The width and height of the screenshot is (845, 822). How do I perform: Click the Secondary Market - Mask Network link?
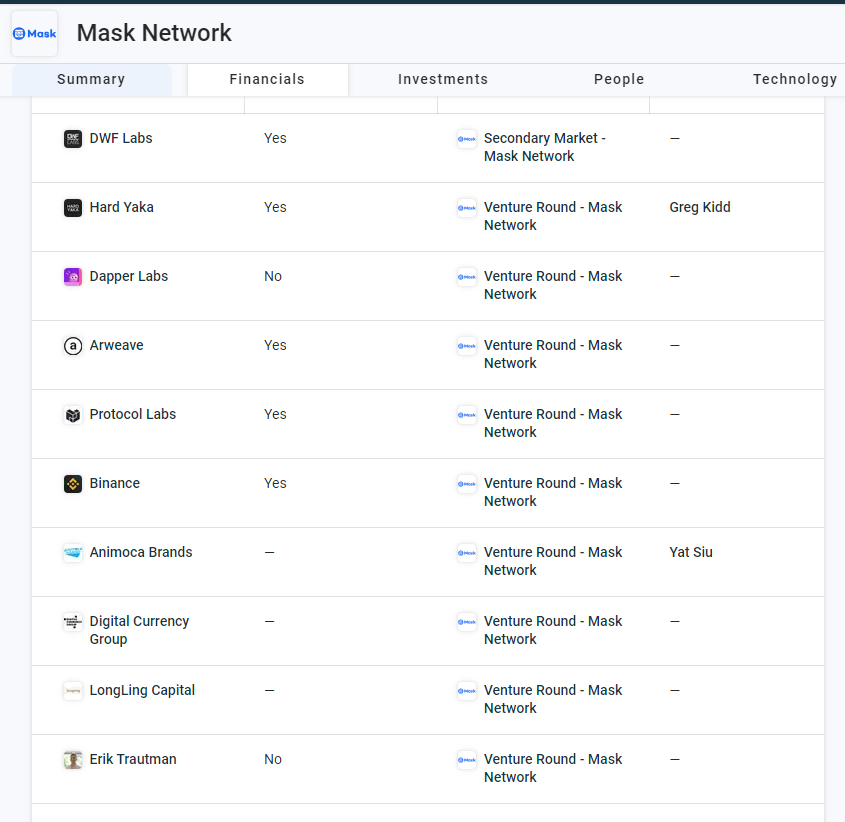(544, 147)
